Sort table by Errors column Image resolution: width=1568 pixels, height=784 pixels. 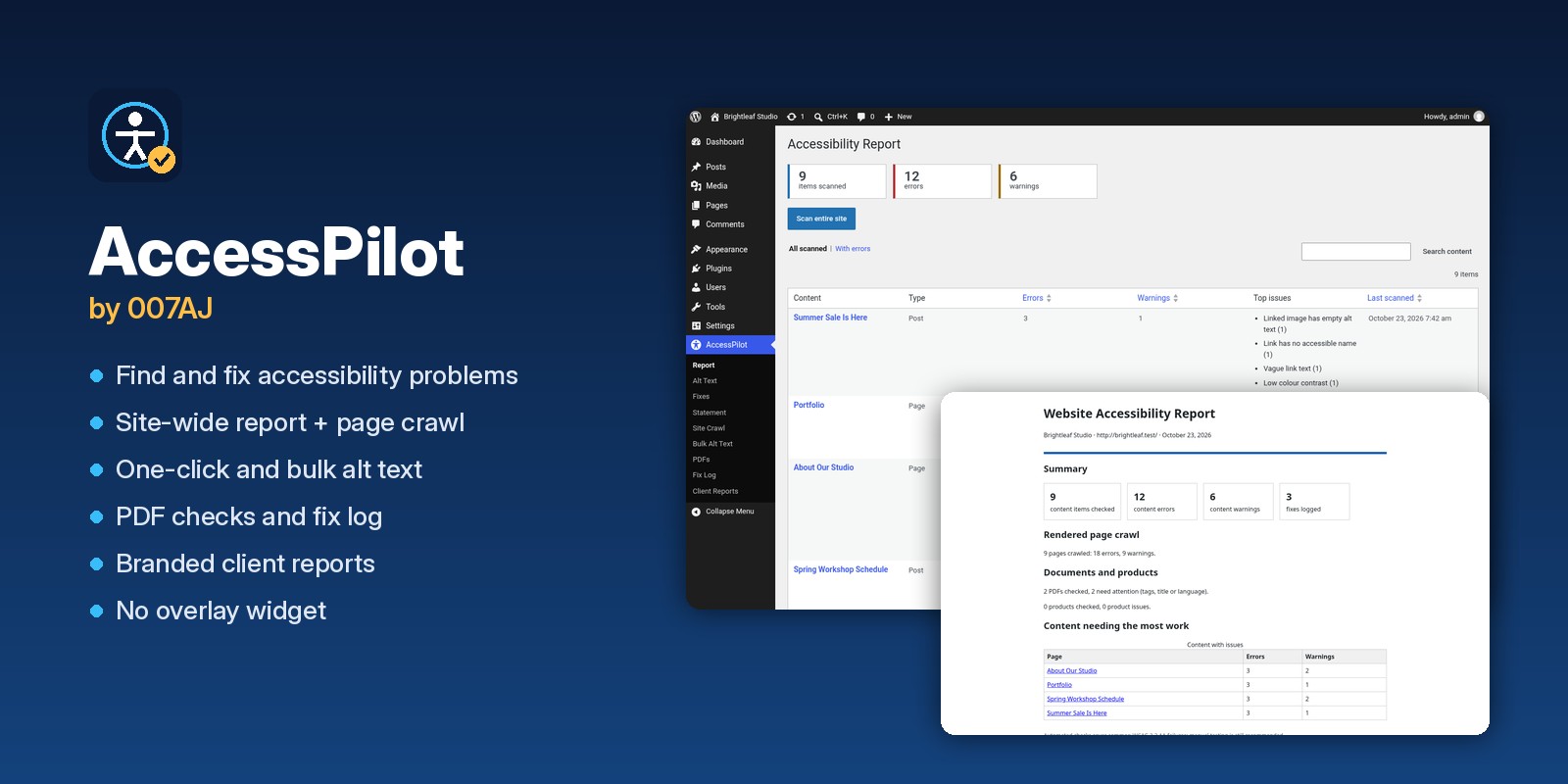pos(1036,298)
